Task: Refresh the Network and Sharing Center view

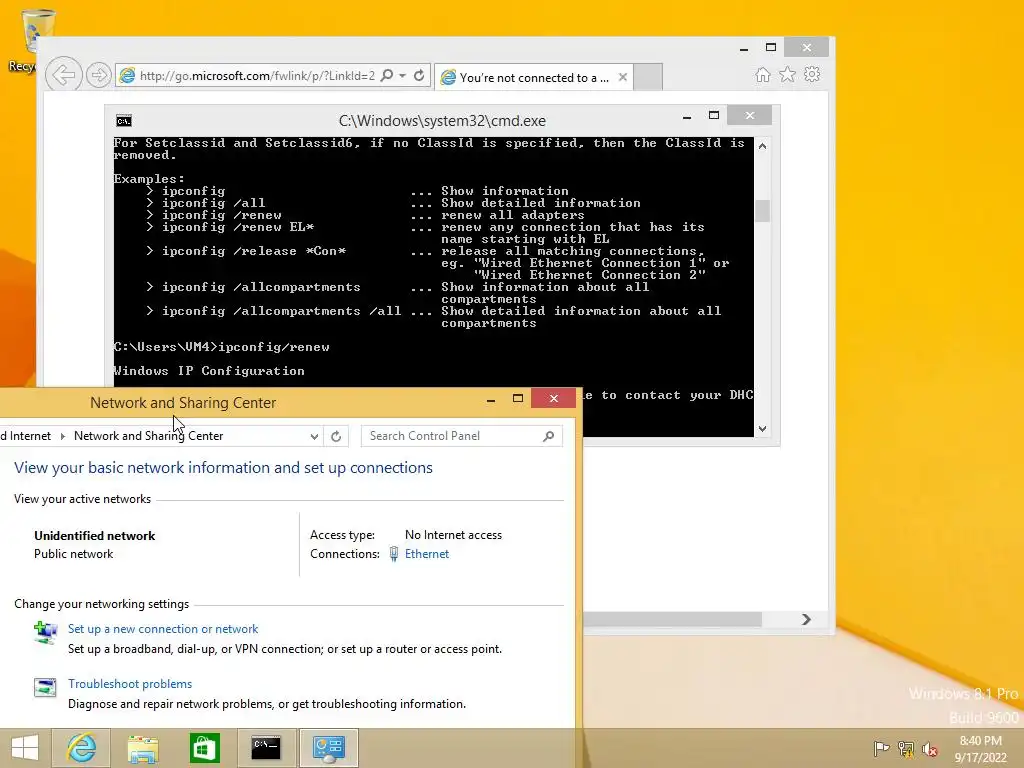Action: coord(336,436)
